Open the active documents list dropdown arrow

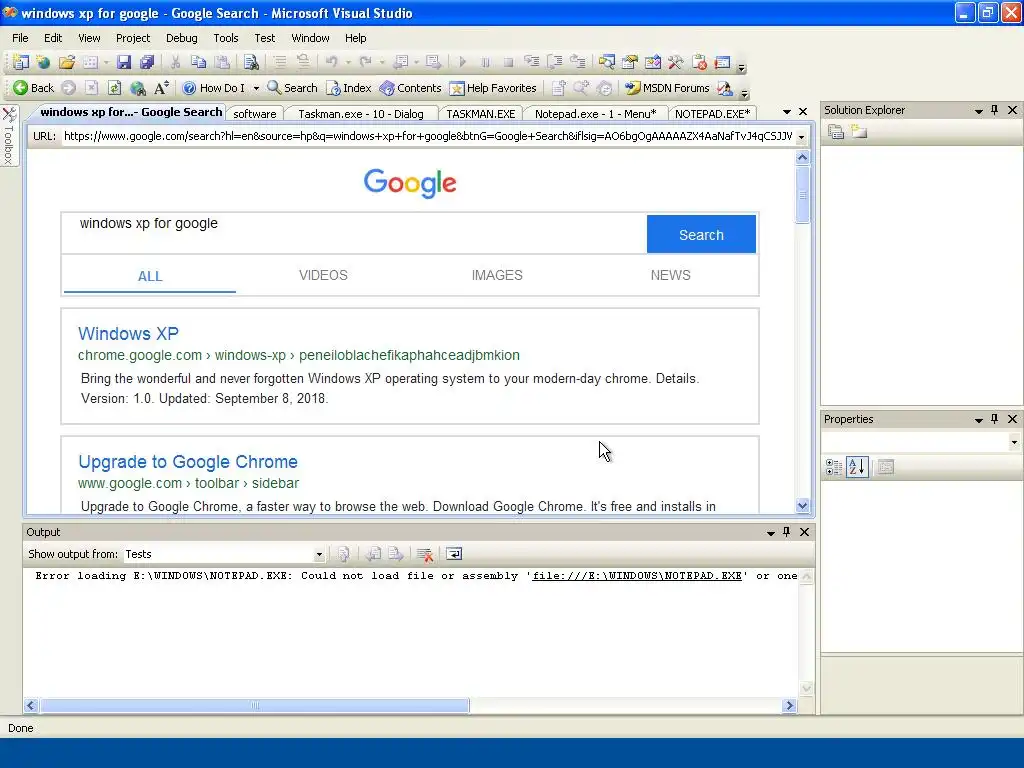[787, 112]
